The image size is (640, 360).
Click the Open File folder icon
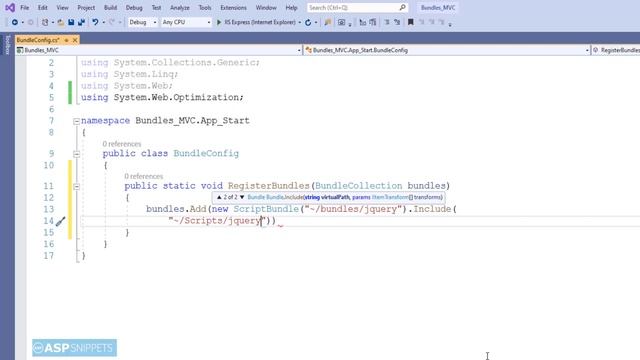tap(60, 22)
